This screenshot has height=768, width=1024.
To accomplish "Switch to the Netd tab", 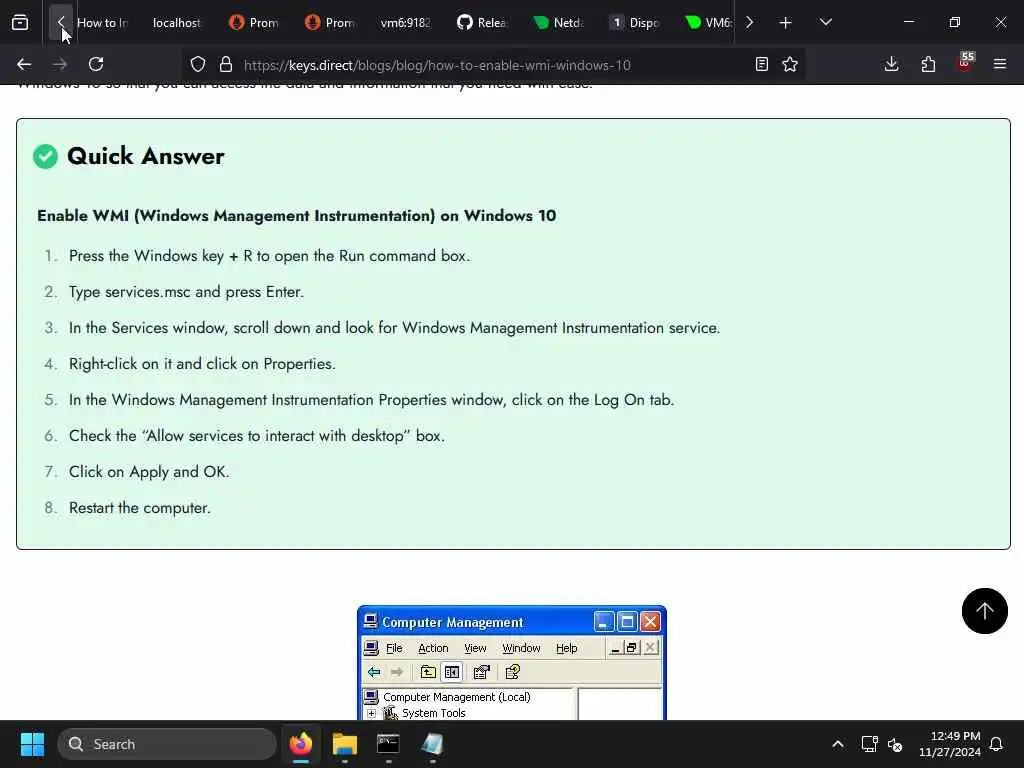I will (x=558, y=23).
